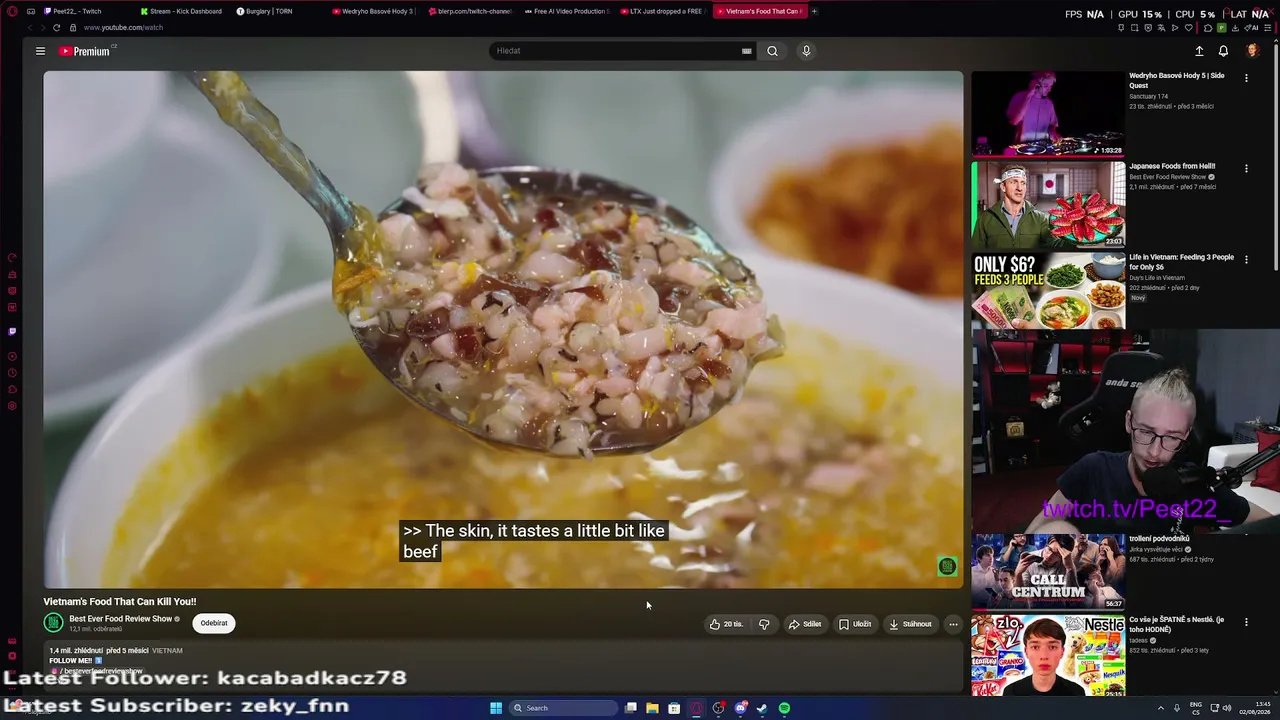The width and height of the screenshot is (1280, 720).
Task: Save video using Uložit button
Action: [855, 624]
